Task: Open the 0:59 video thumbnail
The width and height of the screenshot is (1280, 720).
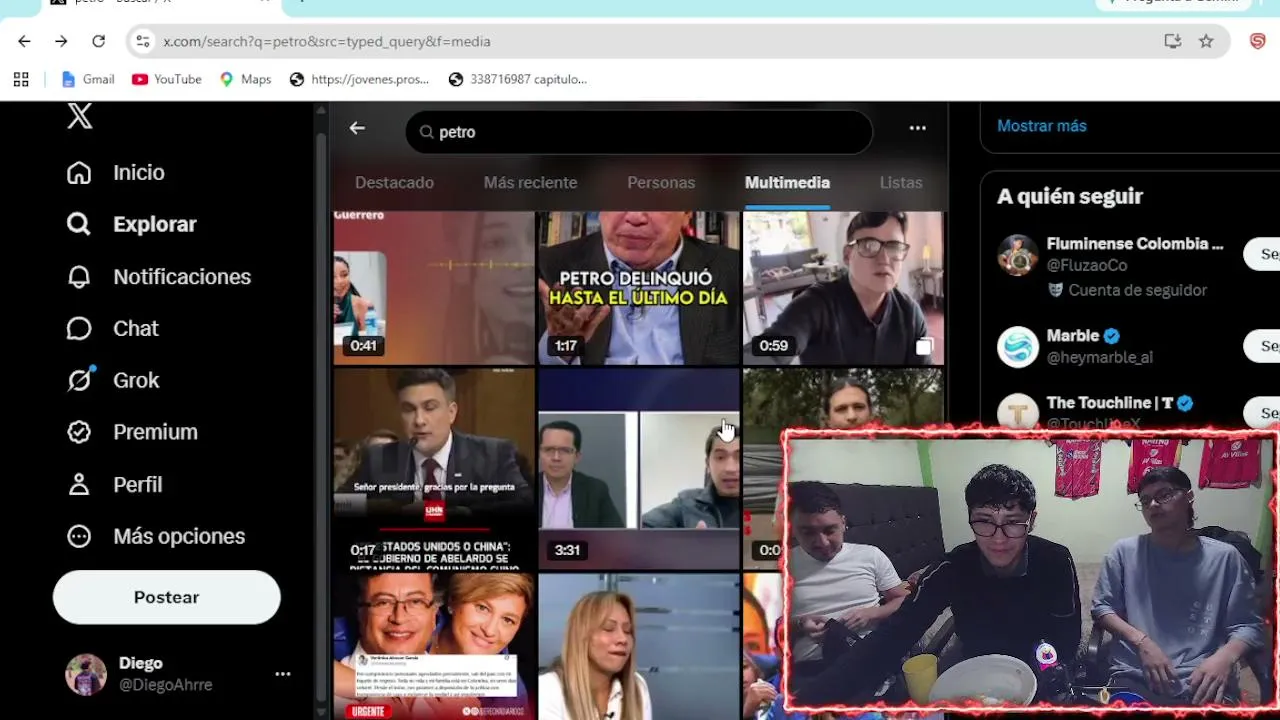Action: (x=843, y=288)
